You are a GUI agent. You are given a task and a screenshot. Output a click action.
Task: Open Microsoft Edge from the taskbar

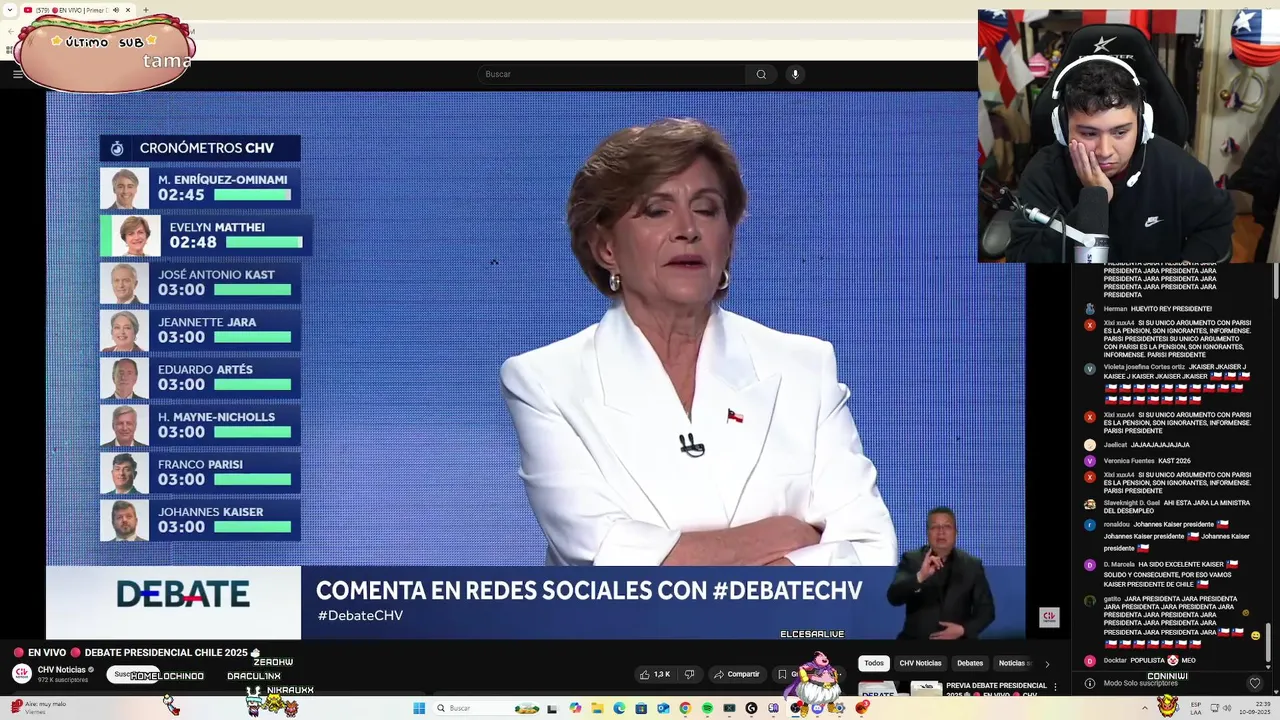[619, 708]
